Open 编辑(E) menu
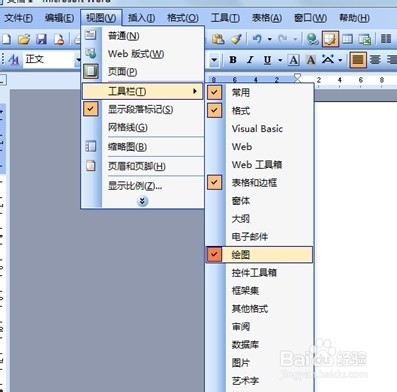 tap(59, 17)
